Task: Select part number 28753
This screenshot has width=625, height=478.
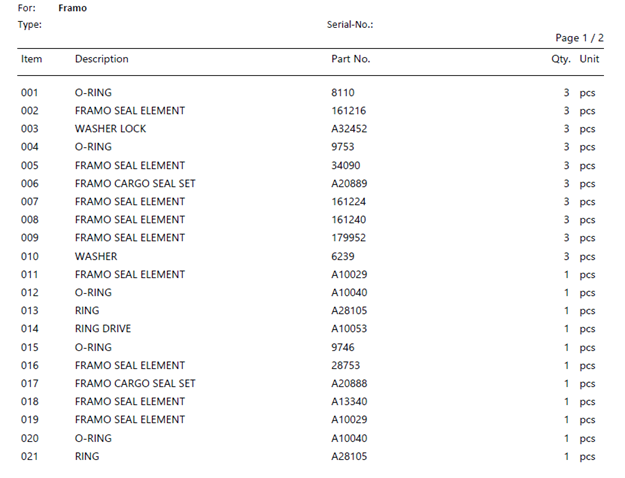Action: [345, 366]
